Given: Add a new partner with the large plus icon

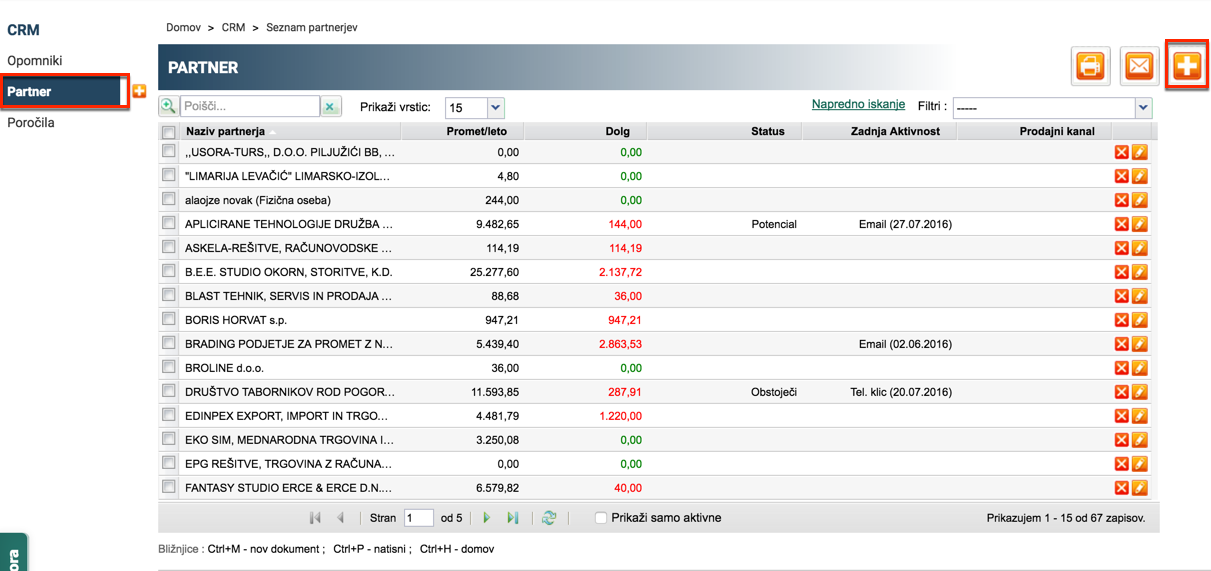Looking at the screenshot, I should (1187, 67).
